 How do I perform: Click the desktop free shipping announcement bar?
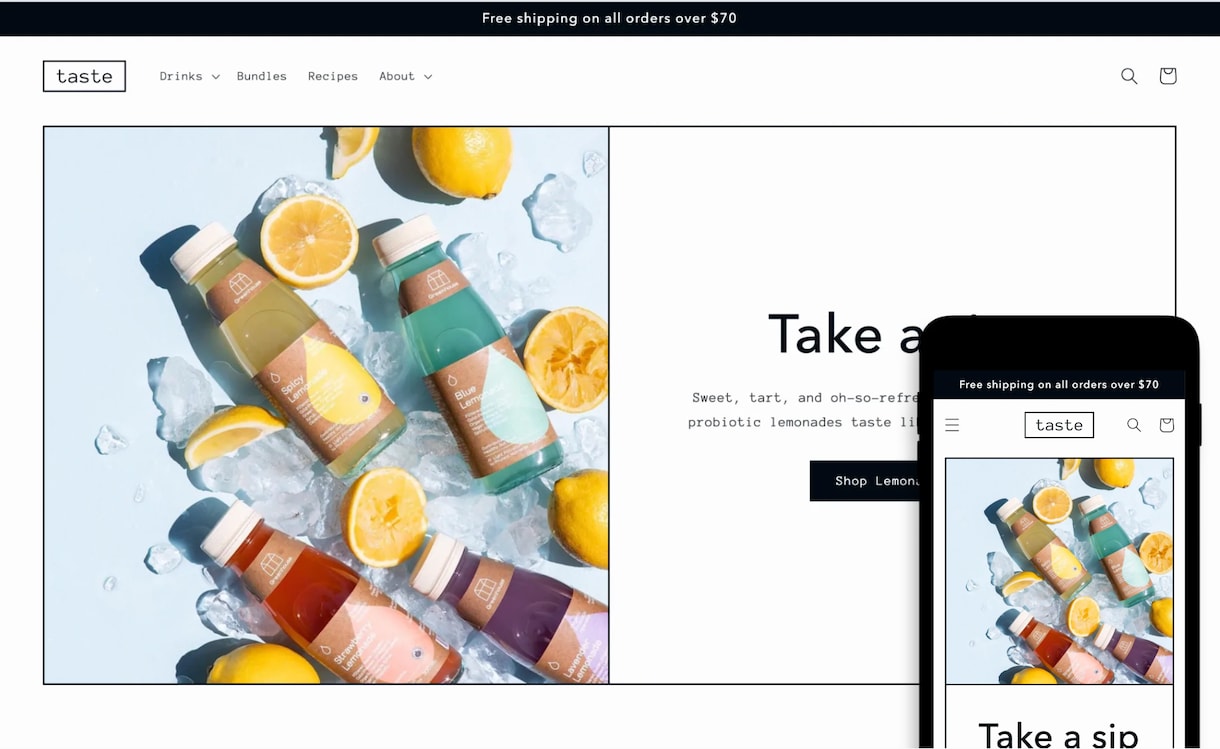coord(610,18)
